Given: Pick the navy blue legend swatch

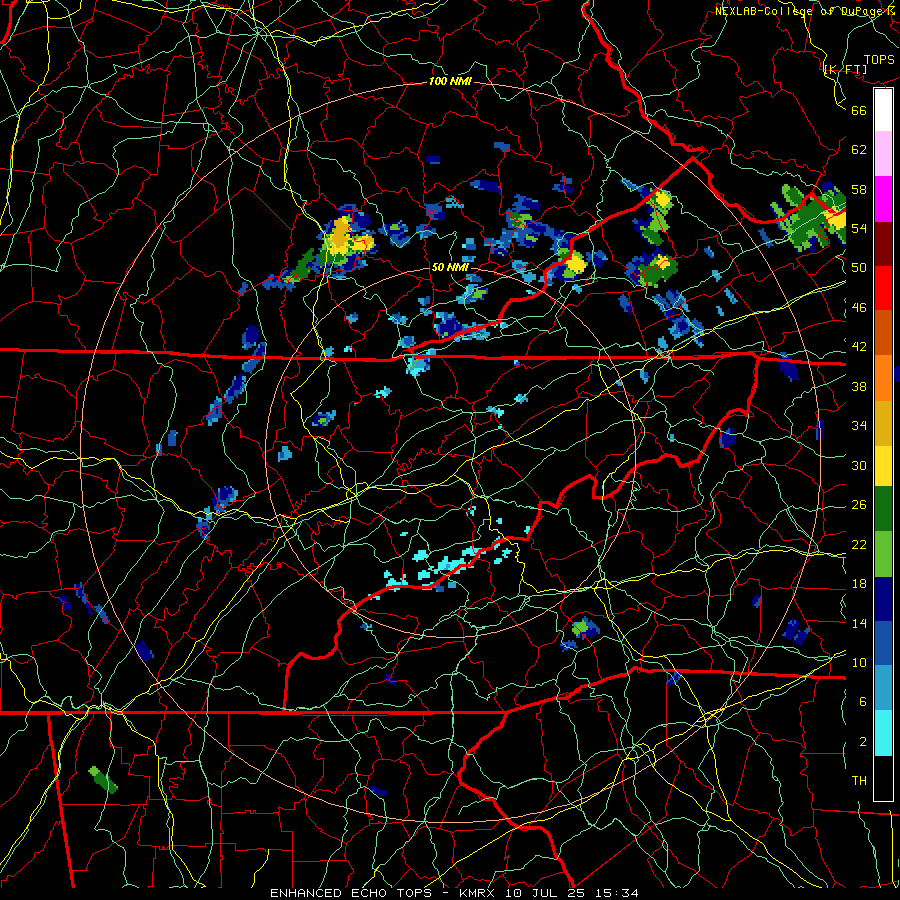Looking at the screenshot, I should pos(883,599).
